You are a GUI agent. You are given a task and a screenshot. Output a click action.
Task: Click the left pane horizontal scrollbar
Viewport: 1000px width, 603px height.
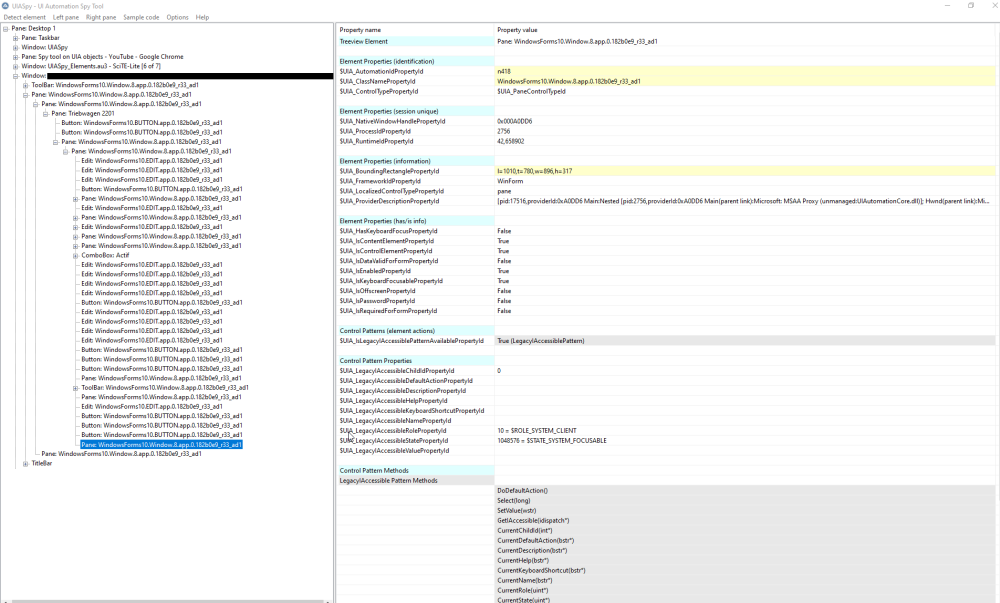pyautogui.click(x=165, y=600)
